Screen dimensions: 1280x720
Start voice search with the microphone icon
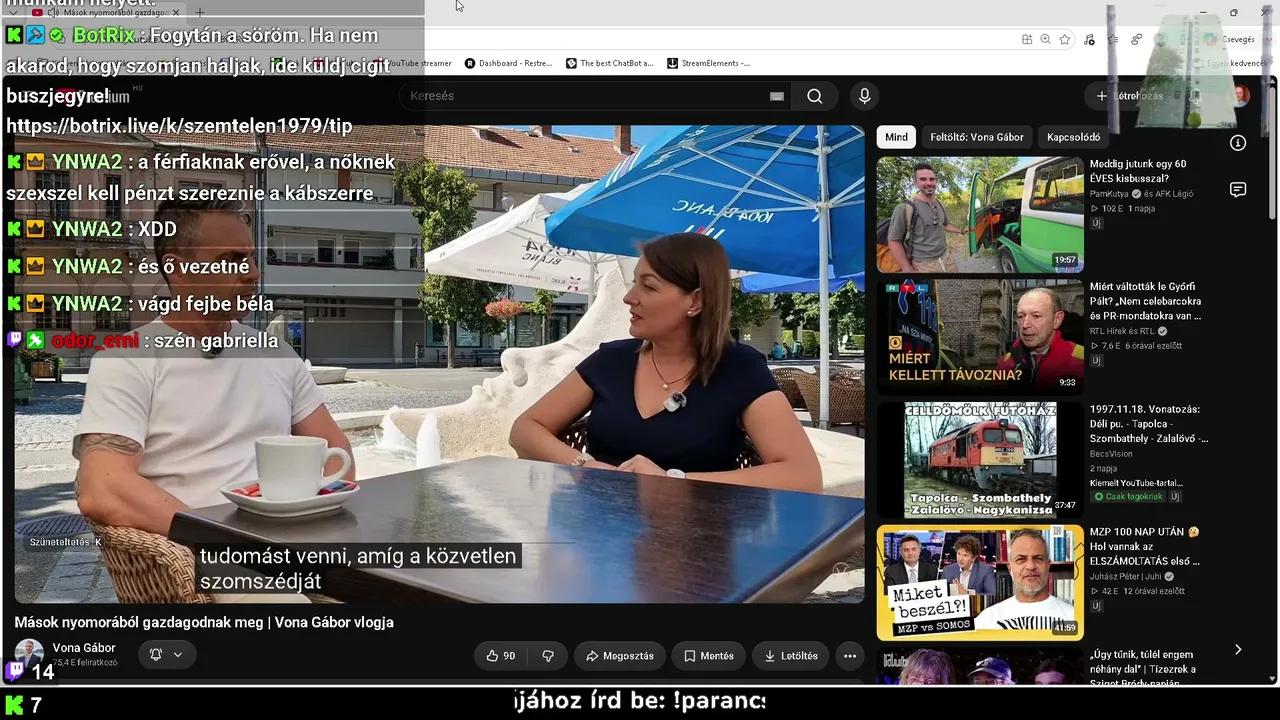point(865,96)
